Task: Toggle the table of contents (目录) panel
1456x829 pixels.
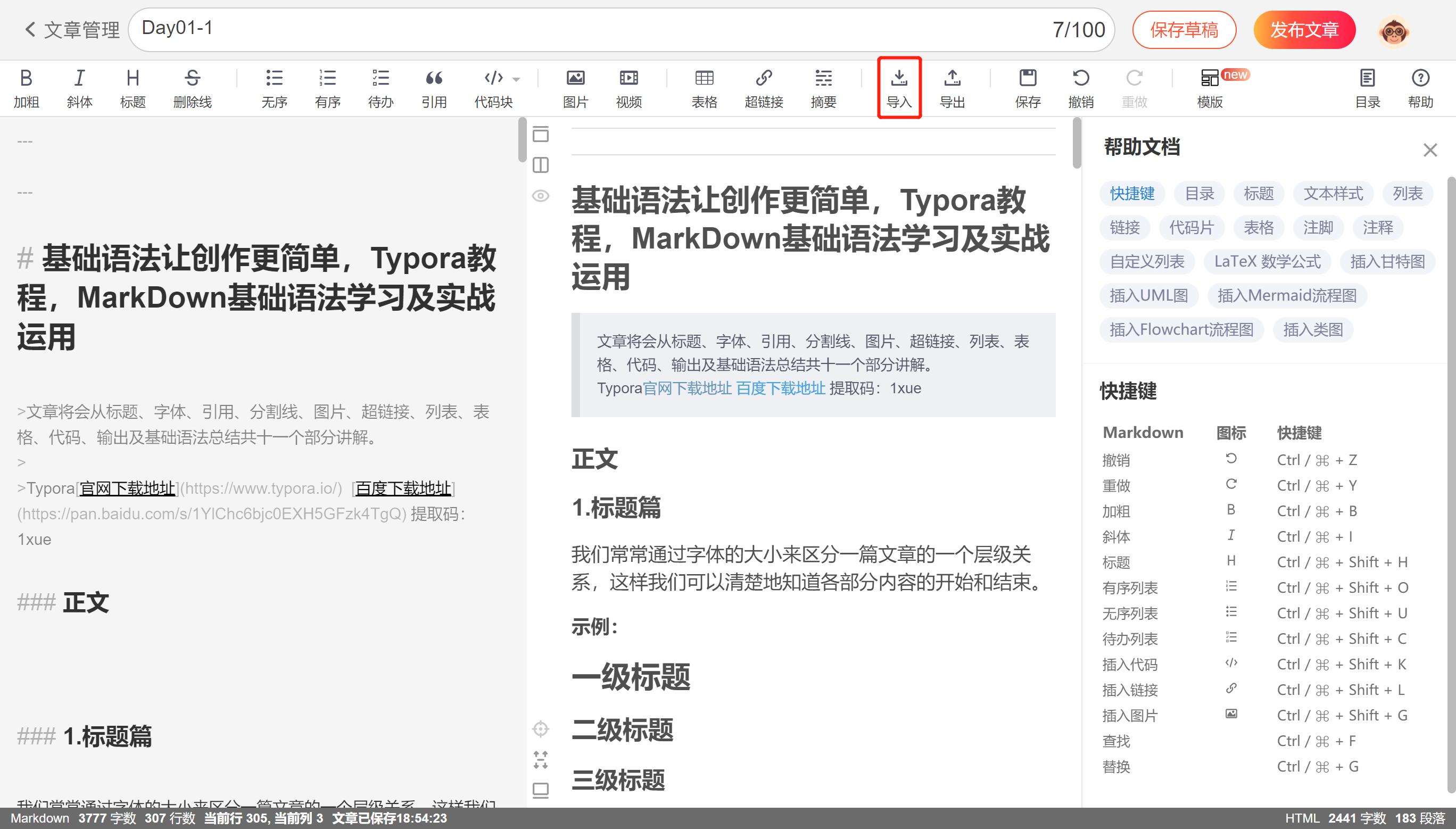Action: coord(1367,79)
